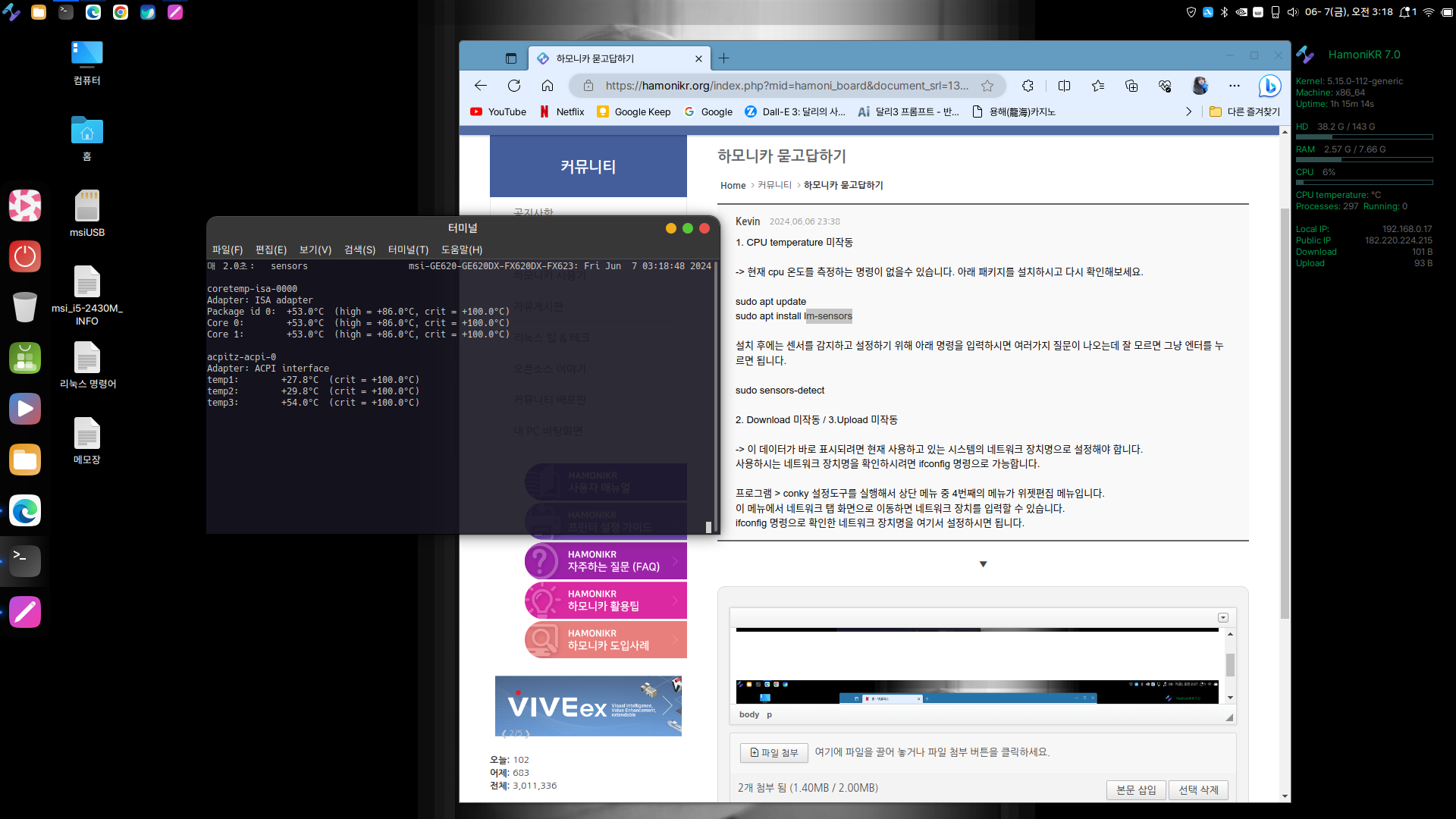Open 하모니카 활용팁 banner
Image resolution: width=1456 pixels, height=819 pixels.
point(606,601)
